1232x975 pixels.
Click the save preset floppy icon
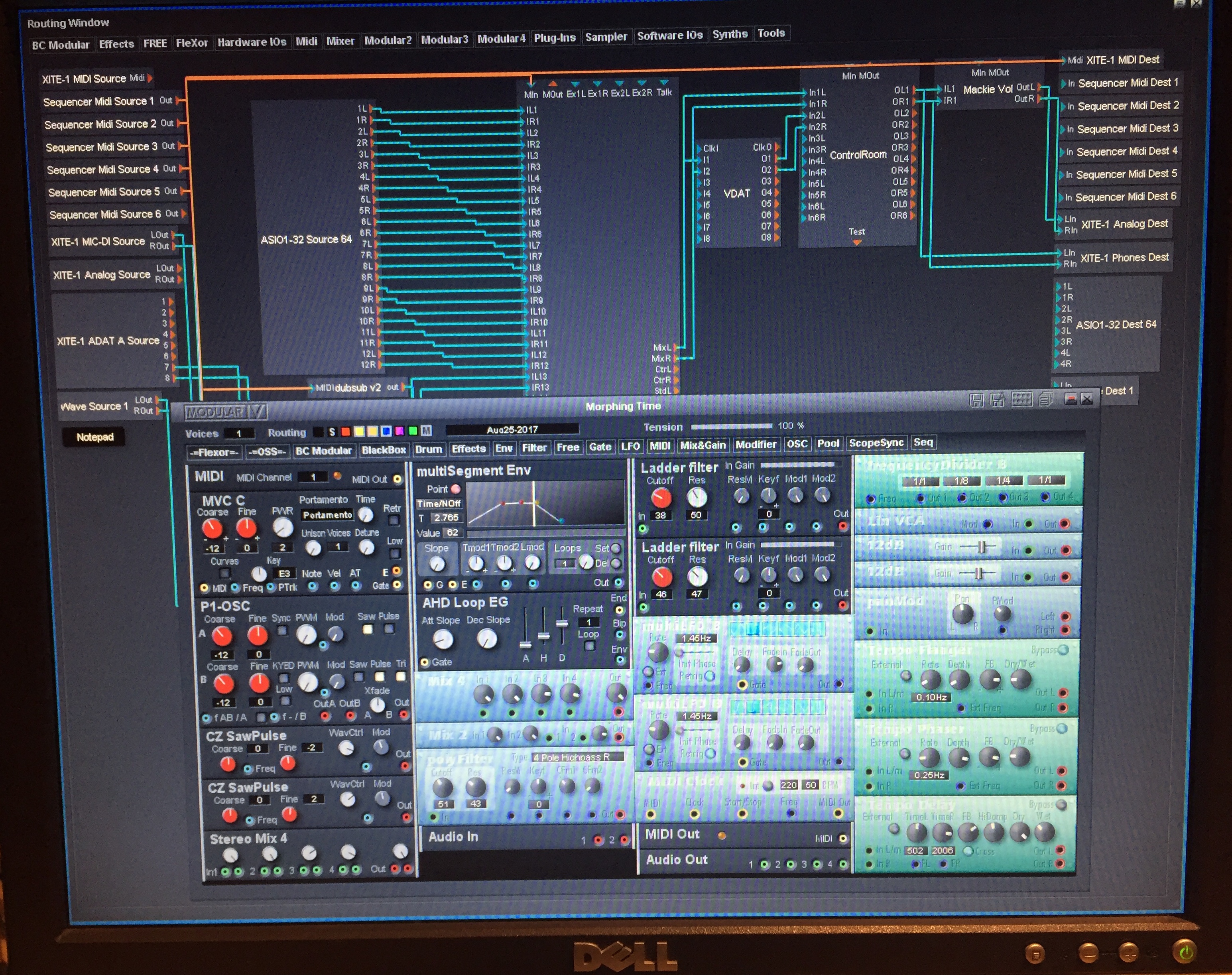(976, 400)
